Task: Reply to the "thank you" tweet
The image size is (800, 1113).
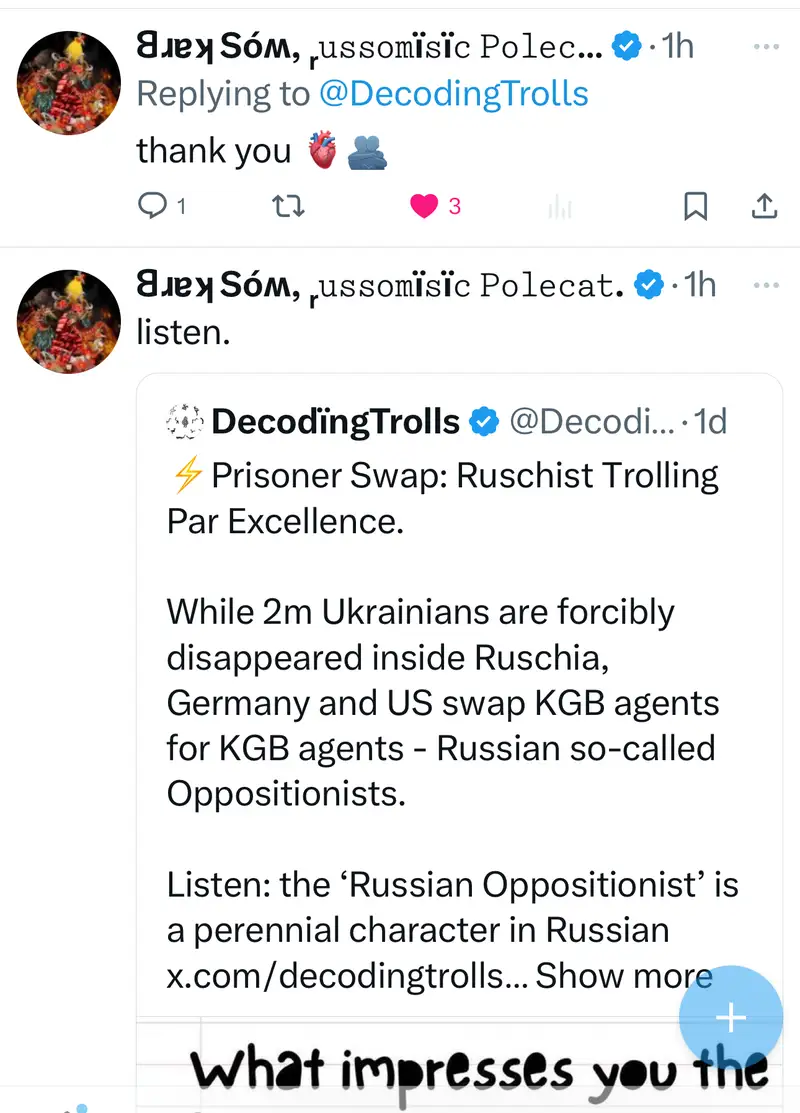Action: pos(152,206)
